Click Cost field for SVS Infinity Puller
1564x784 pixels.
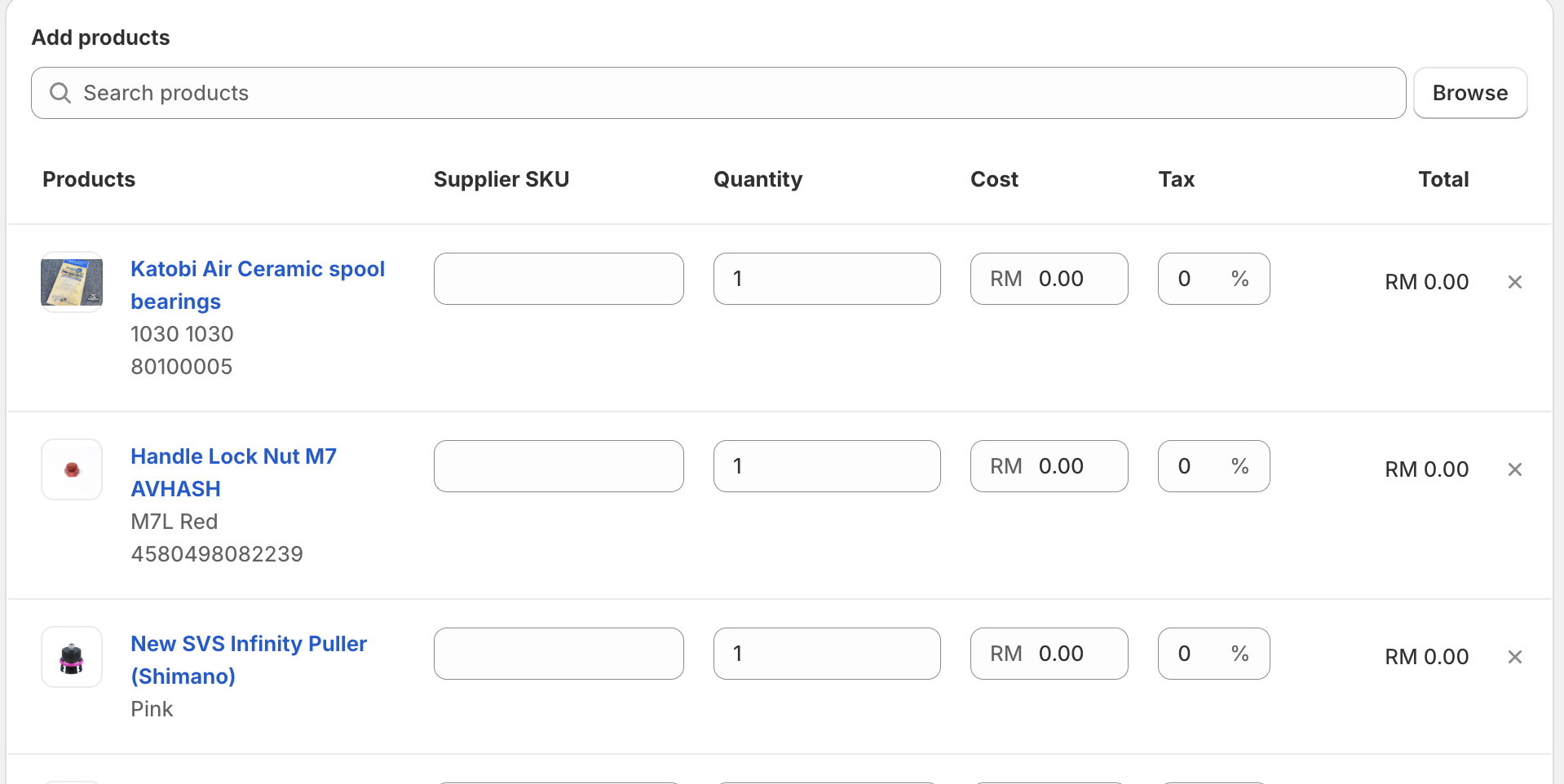(x=1060, y=654)
